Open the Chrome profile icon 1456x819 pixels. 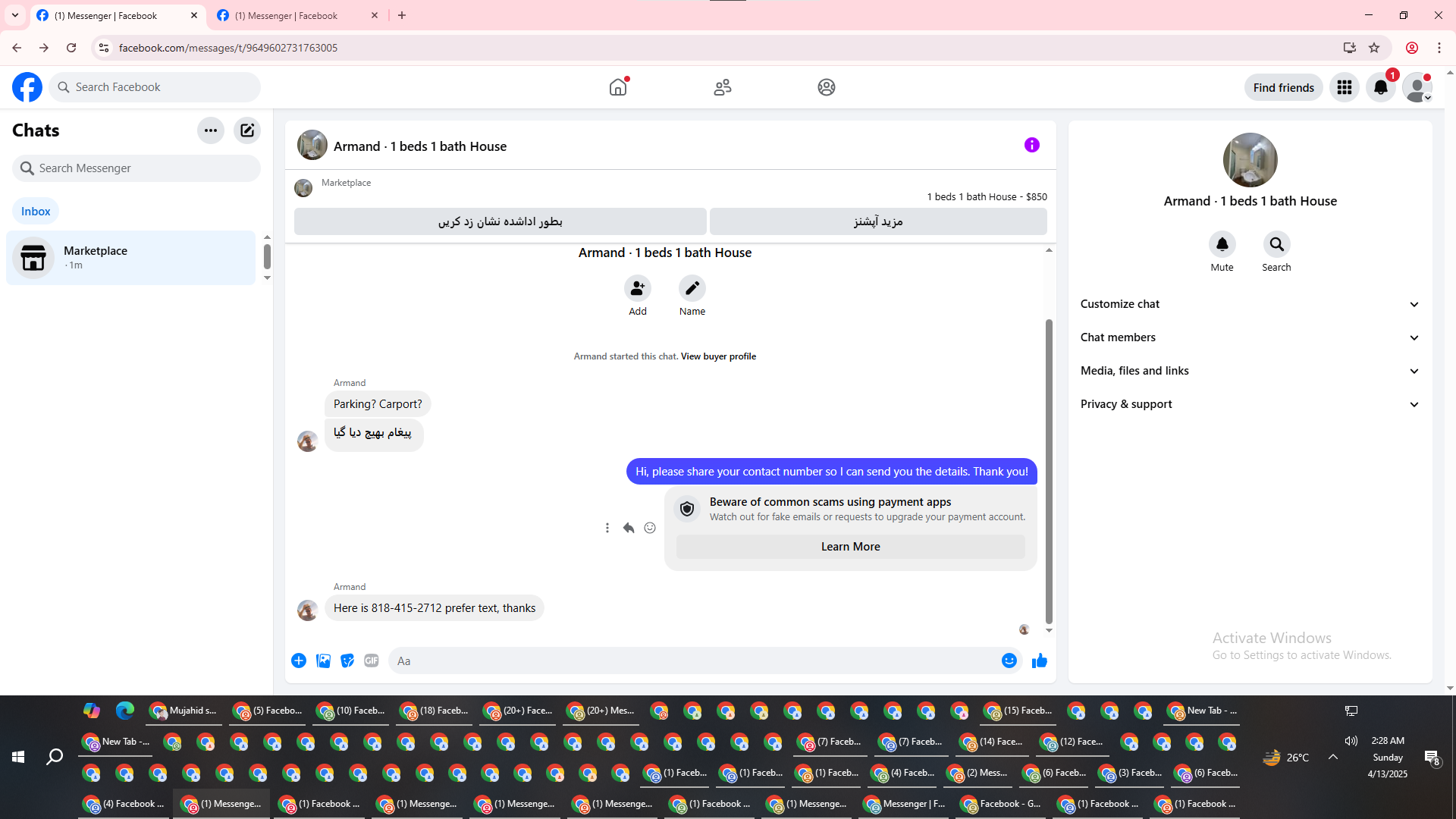(1412, 48)
